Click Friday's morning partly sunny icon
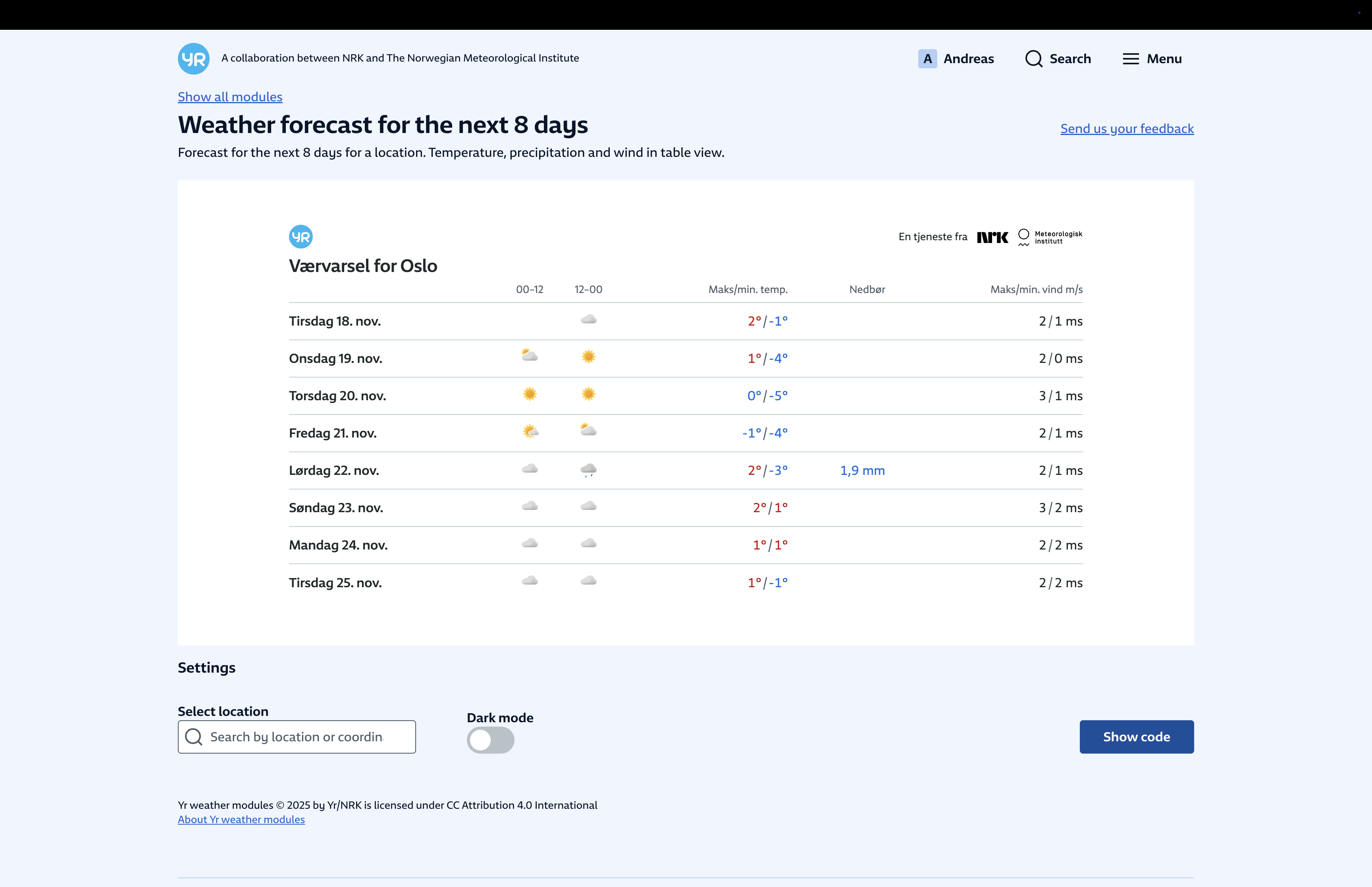 (x=530, y=432)
